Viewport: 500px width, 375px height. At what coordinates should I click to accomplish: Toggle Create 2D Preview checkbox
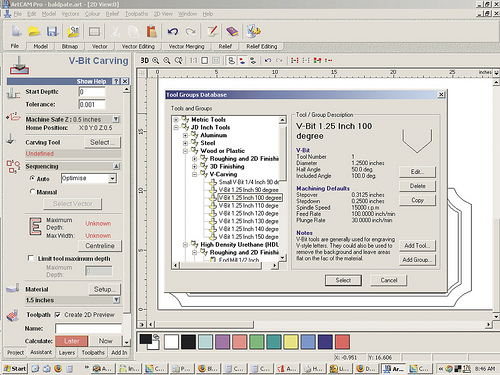point(58,314)
